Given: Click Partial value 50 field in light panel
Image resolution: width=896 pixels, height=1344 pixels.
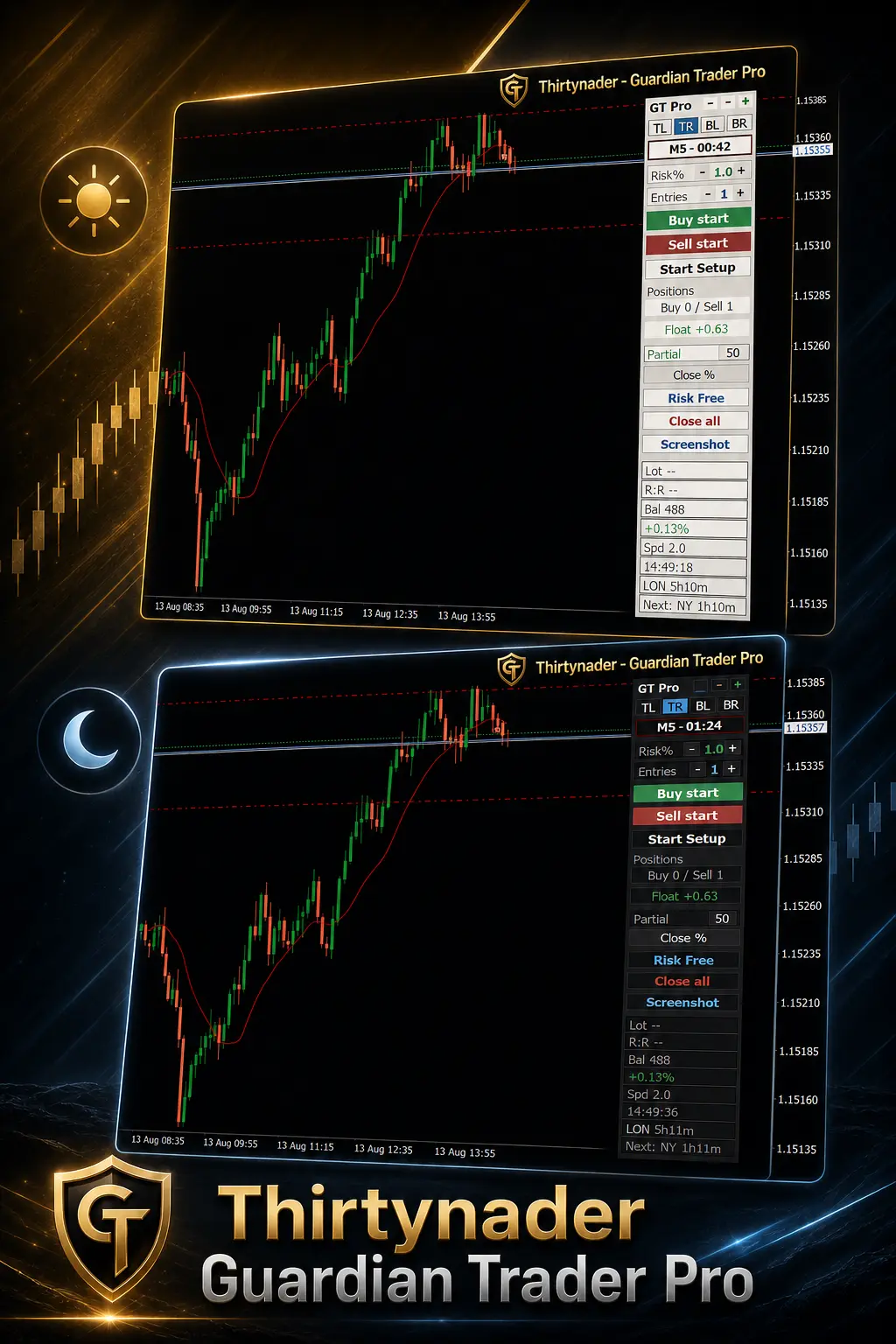Looking at the screenshot, I should [733, 353].
